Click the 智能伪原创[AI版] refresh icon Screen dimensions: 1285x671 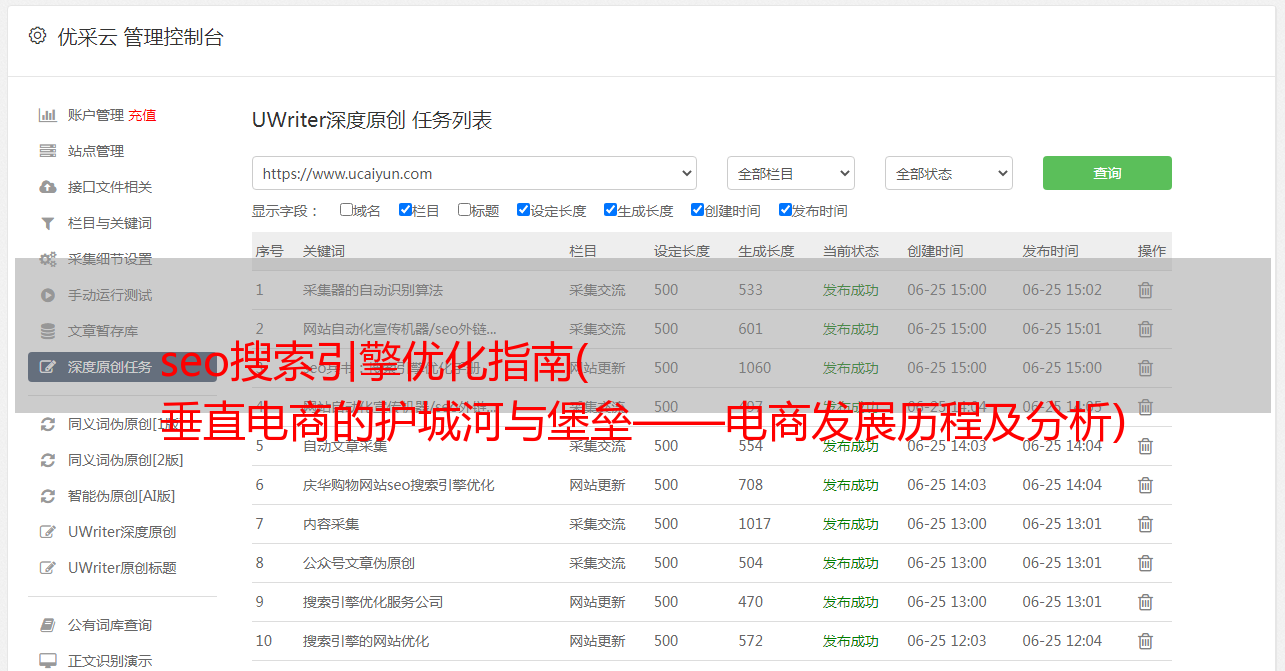47,496
